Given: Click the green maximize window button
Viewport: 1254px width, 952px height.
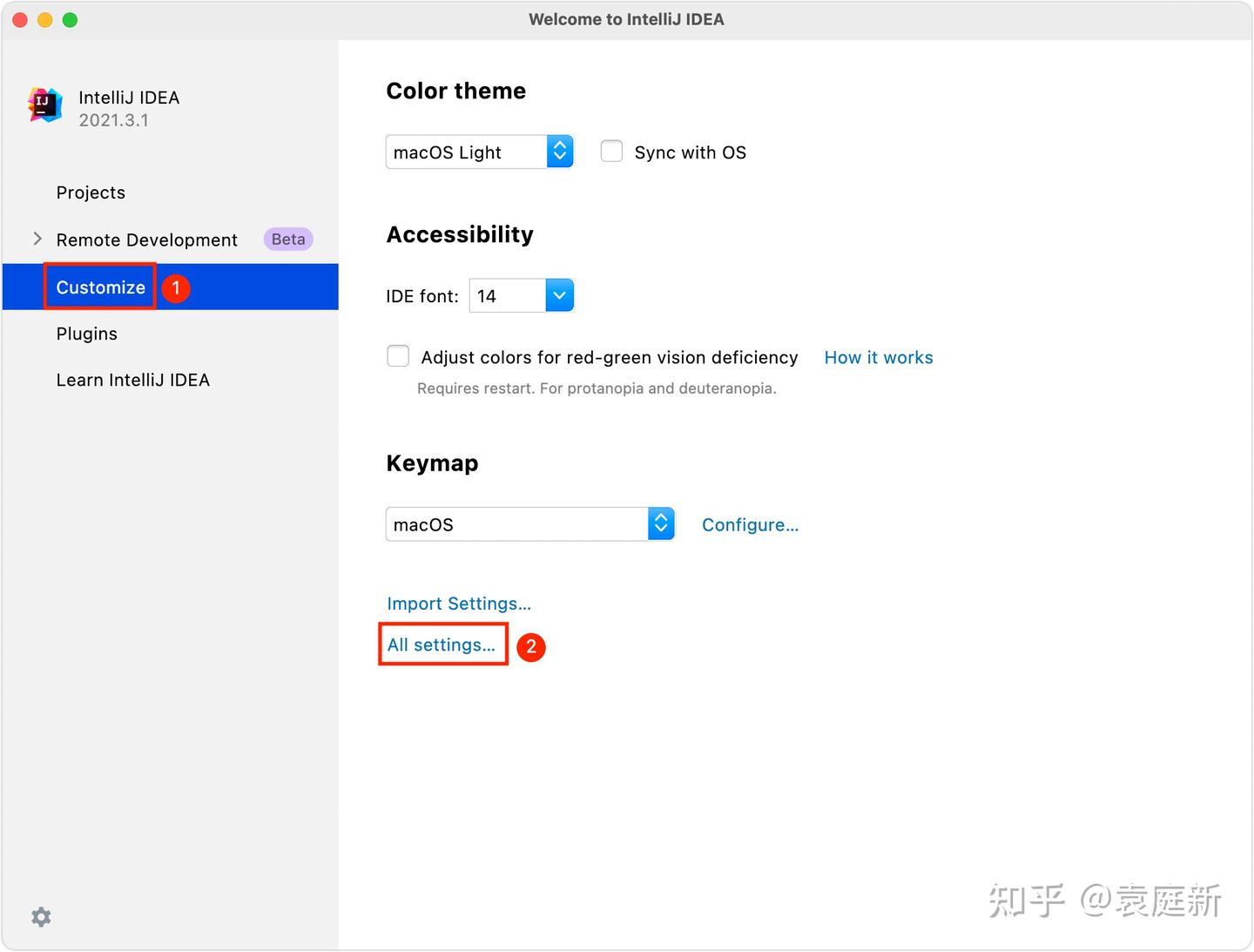Looking at the screenshot, I should click(71, 20).
